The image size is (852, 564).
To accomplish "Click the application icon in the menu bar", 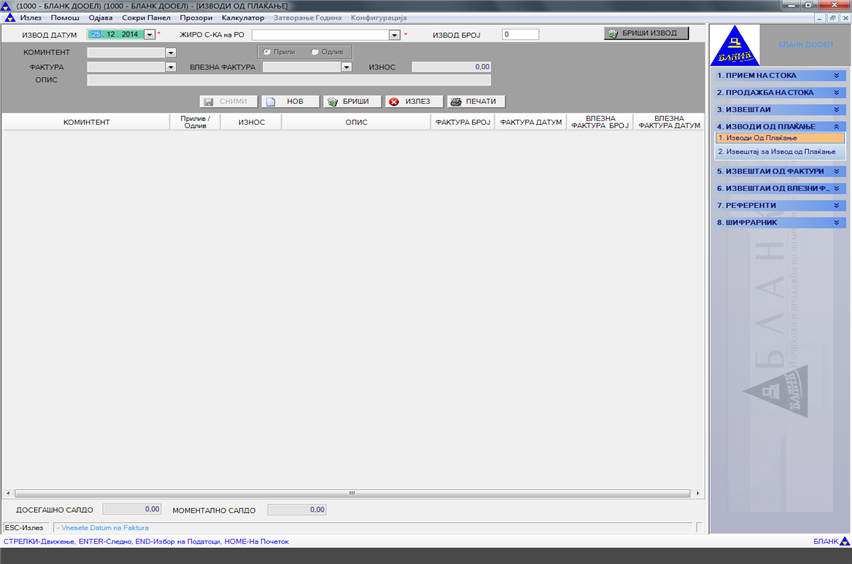I will coord(9,18).
